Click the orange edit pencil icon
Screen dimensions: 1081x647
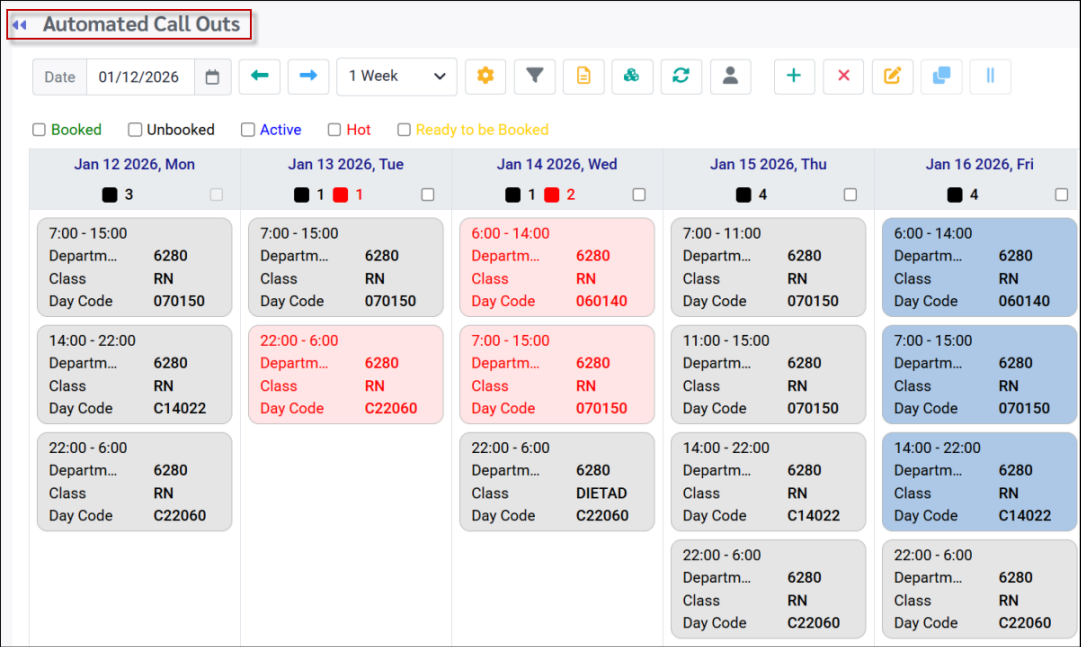point(892,77)
